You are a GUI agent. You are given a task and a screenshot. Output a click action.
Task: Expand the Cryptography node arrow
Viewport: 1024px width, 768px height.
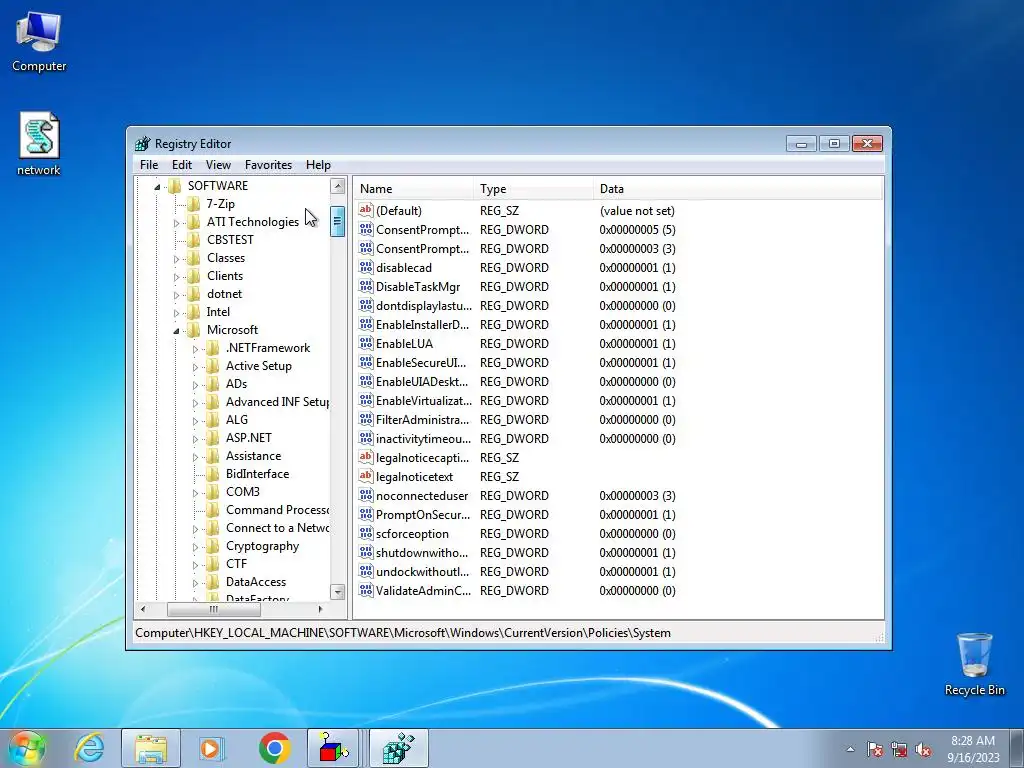pos(195,547)
